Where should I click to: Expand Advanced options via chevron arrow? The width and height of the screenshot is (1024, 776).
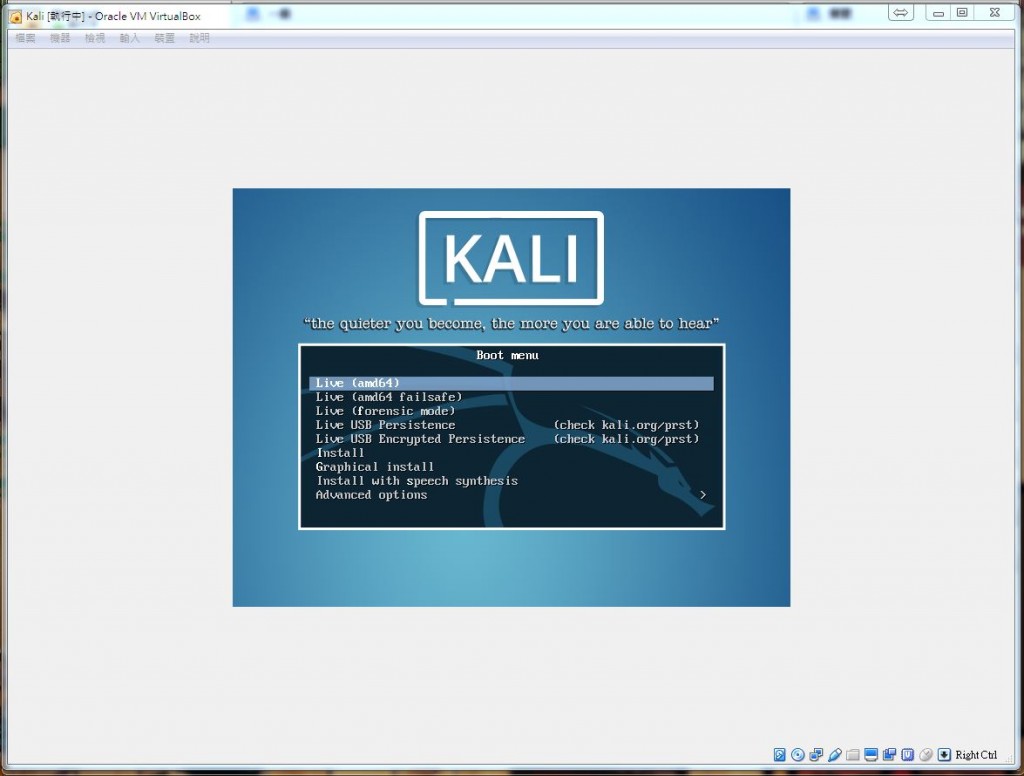pyautogui.click(x=703, y=495)
